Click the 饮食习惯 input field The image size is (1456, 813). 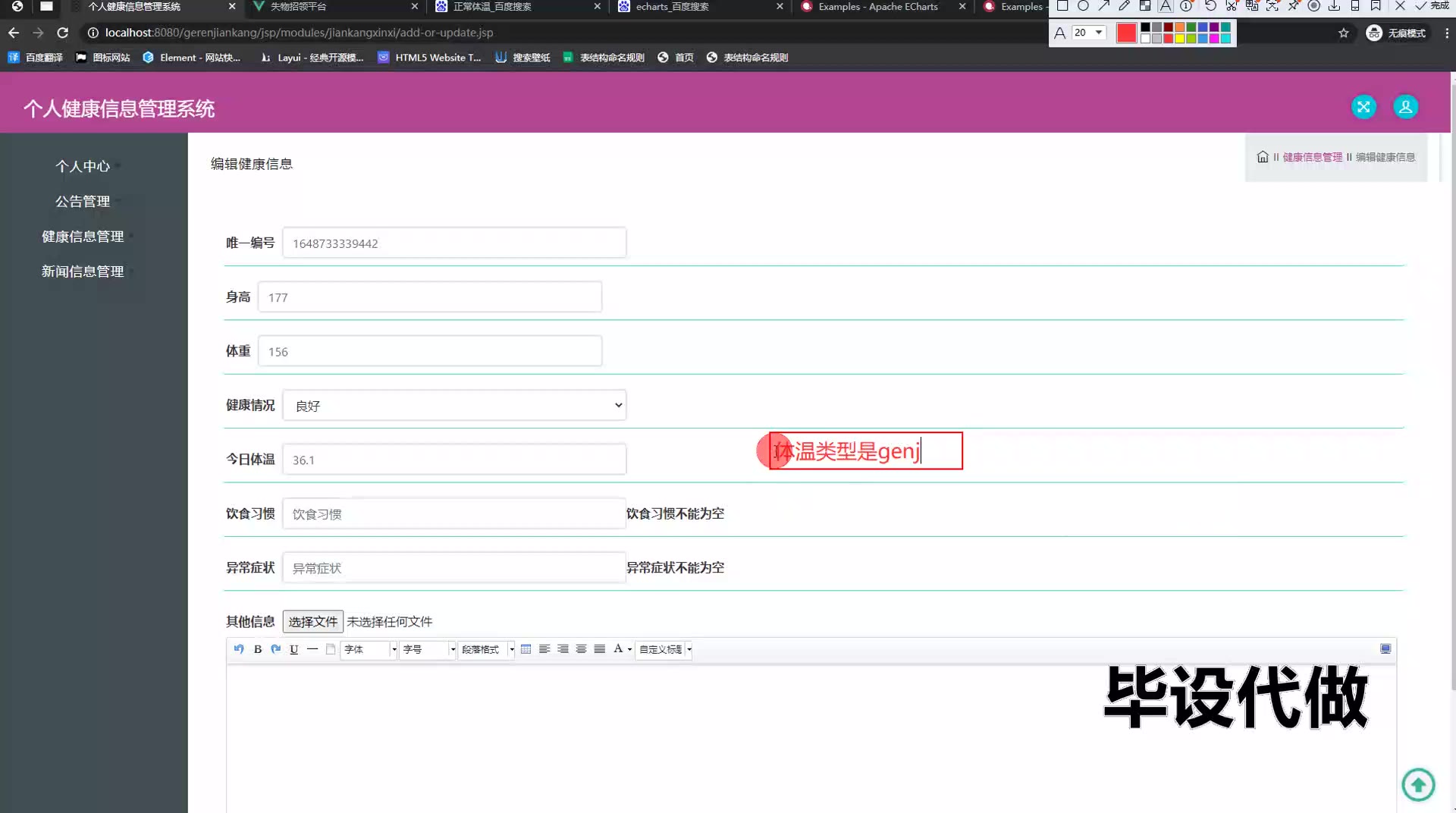(x=454, y=513)
